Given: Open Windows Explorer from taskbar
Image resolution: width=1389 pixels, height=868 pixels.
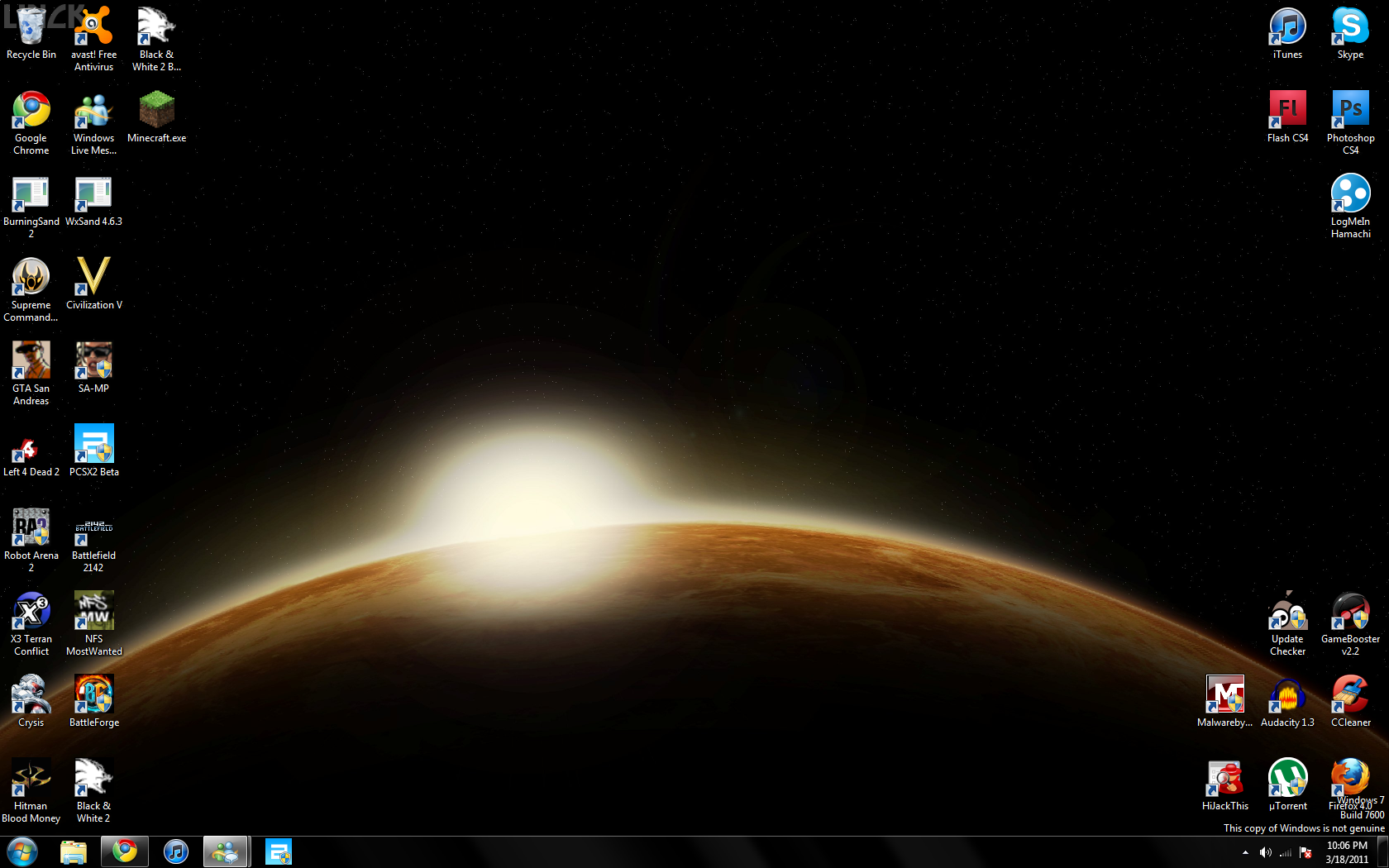Looking at the screenshot, I should click(x=74, y=851).
